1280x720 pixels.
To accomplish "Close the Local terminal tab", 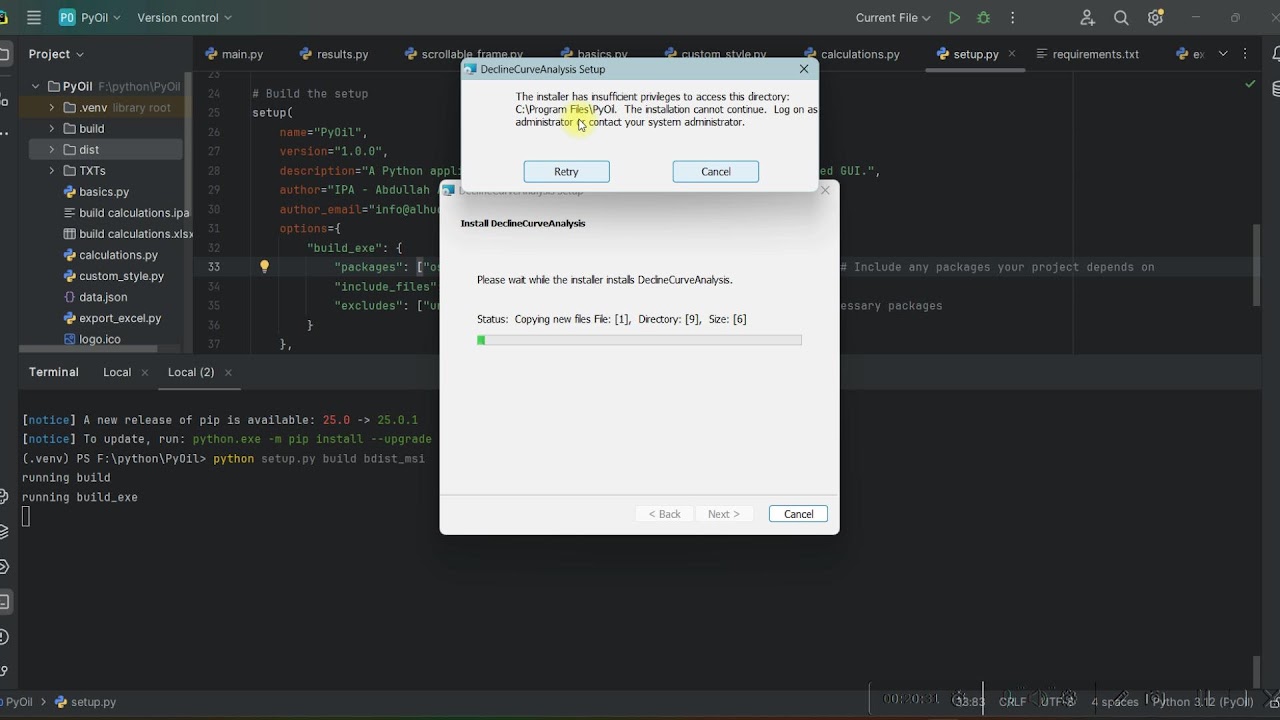I will 144,372.
